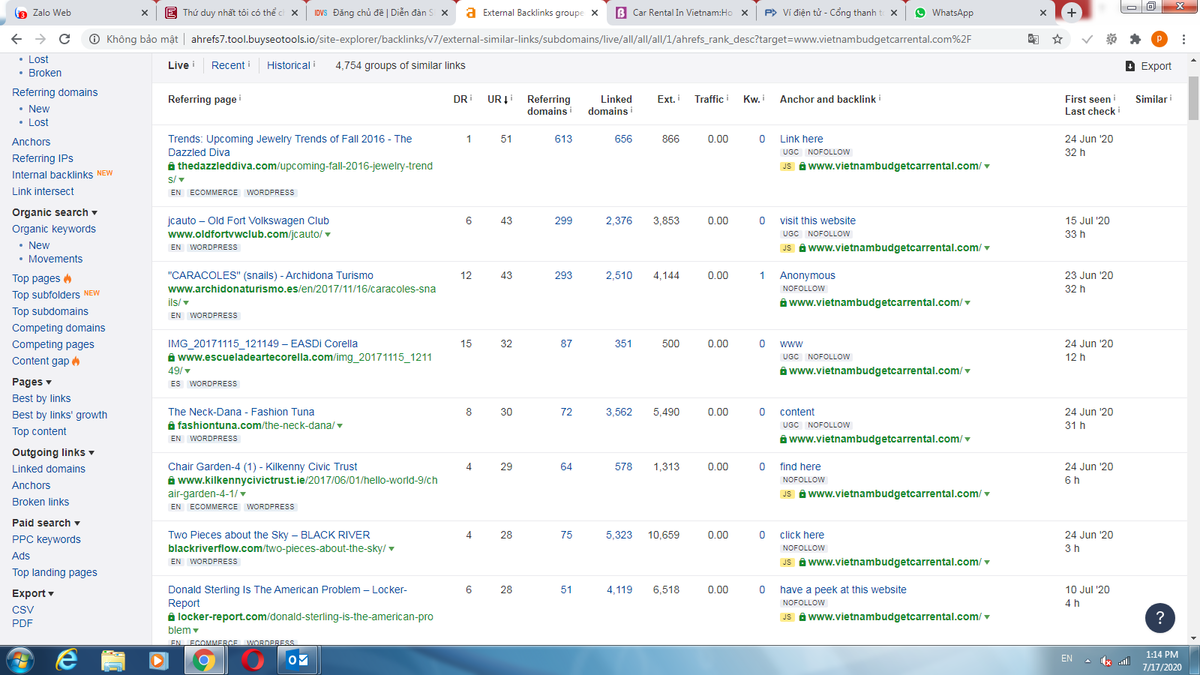Reload the current page
Viewport: 1200px width, 675px height.
click(65, 39)
